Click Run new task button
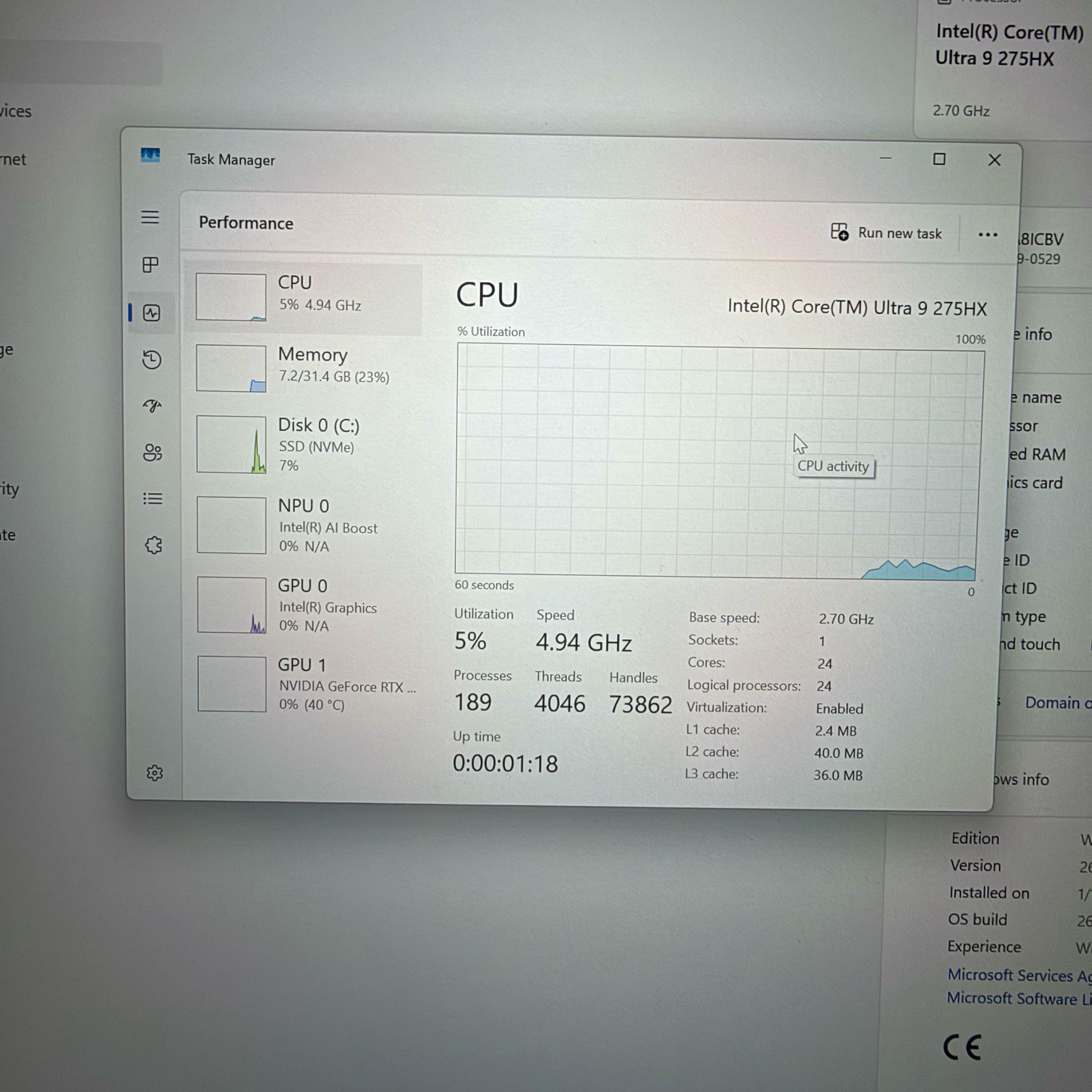1092x1092 pixels. pos(886,232)
